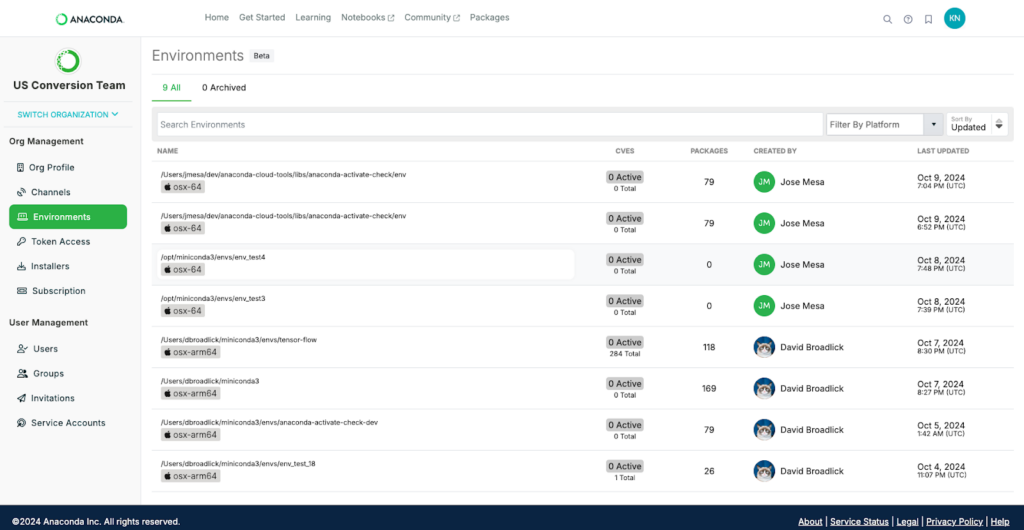1024x530 pixels.
Task: Click the Subscription sidebar icon
Action: pos(22,291)
